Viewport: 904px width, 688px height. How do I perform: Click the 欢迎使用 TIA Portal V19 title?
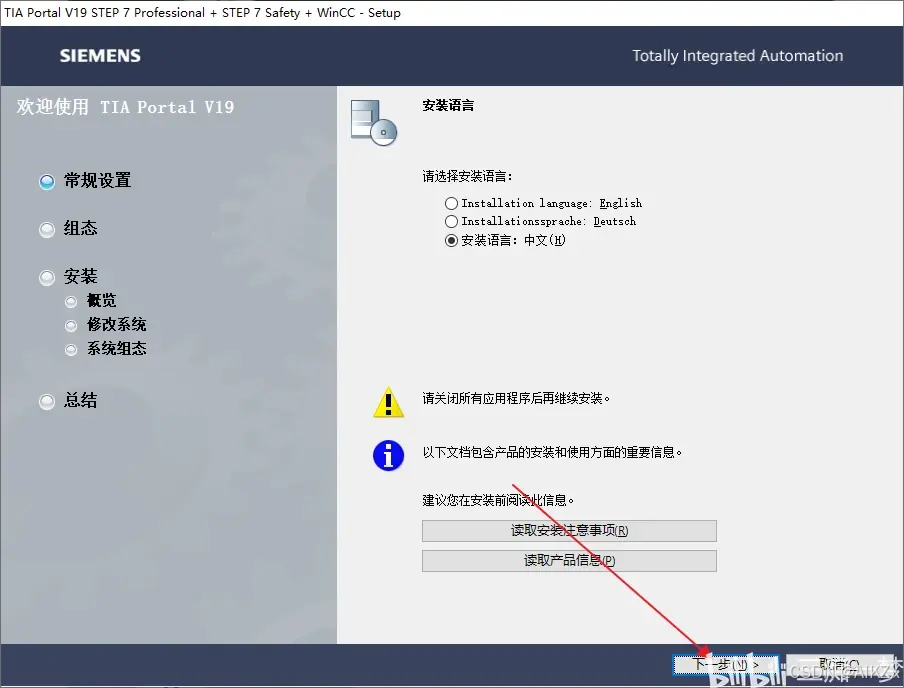(125, 107)
